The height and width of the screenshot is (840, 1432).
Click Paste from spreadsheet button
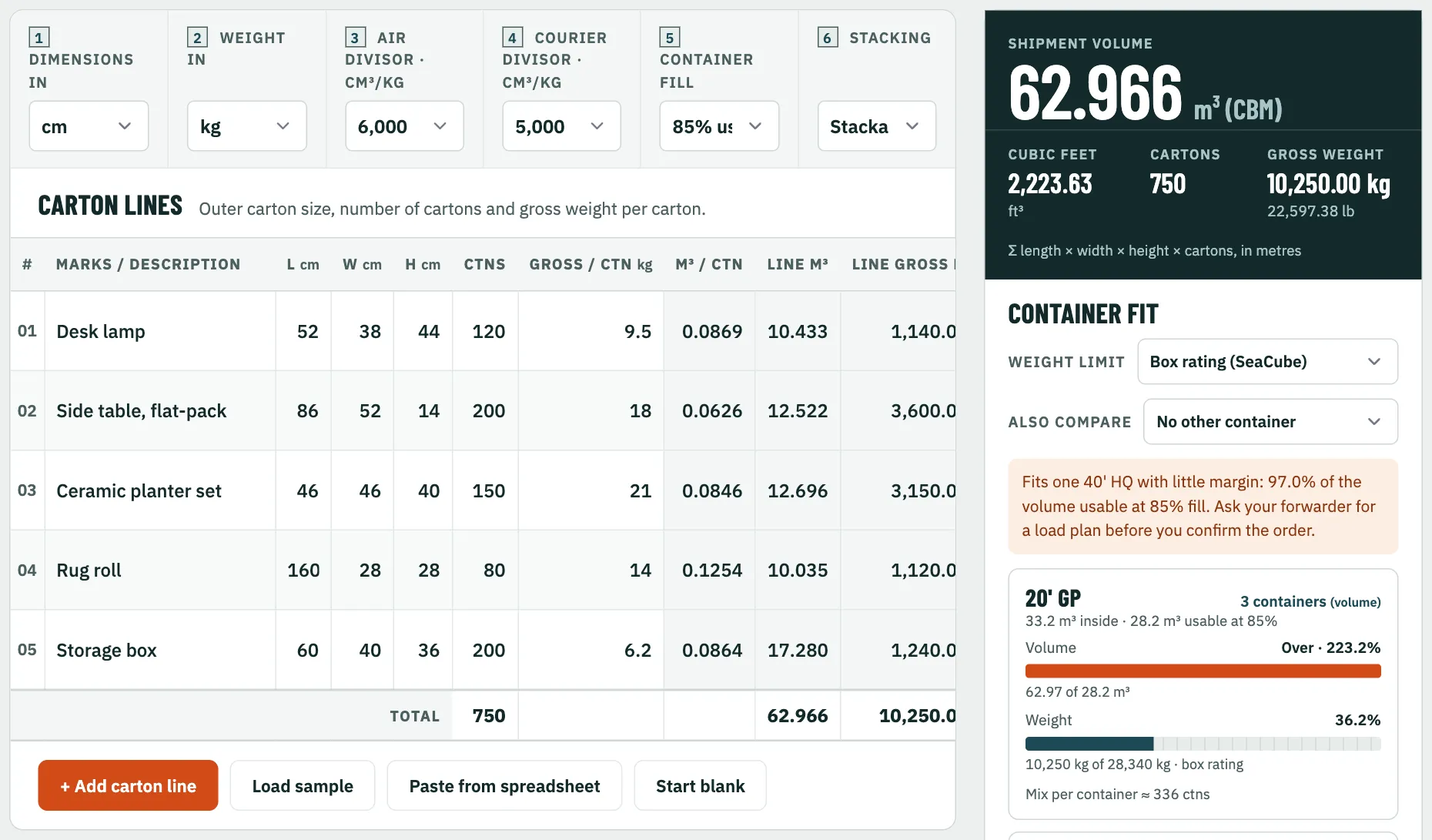coord(504,785)
